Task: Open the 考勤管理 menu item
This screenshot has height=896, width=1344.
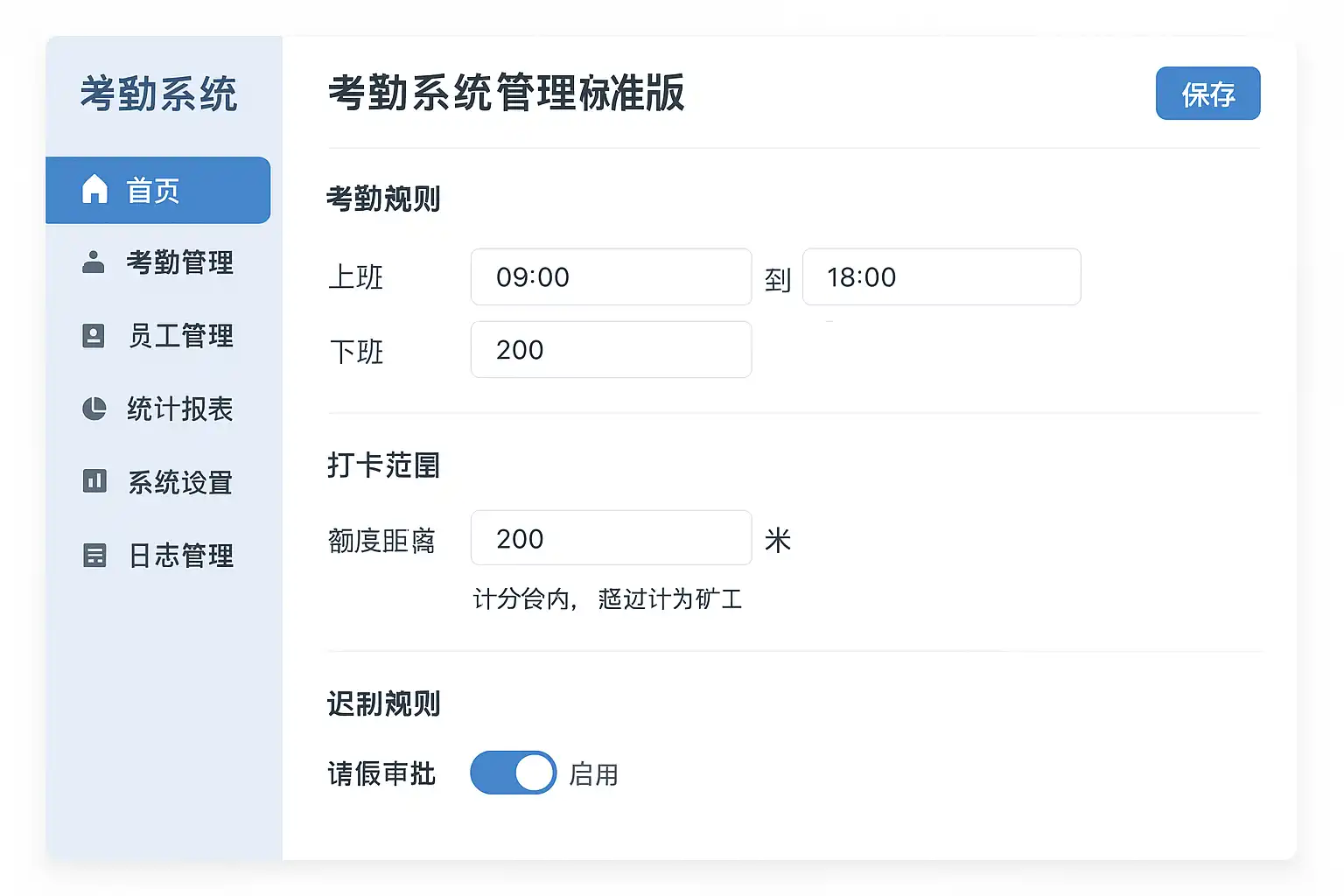Action: pyautogui.click(x=179, y=262)
